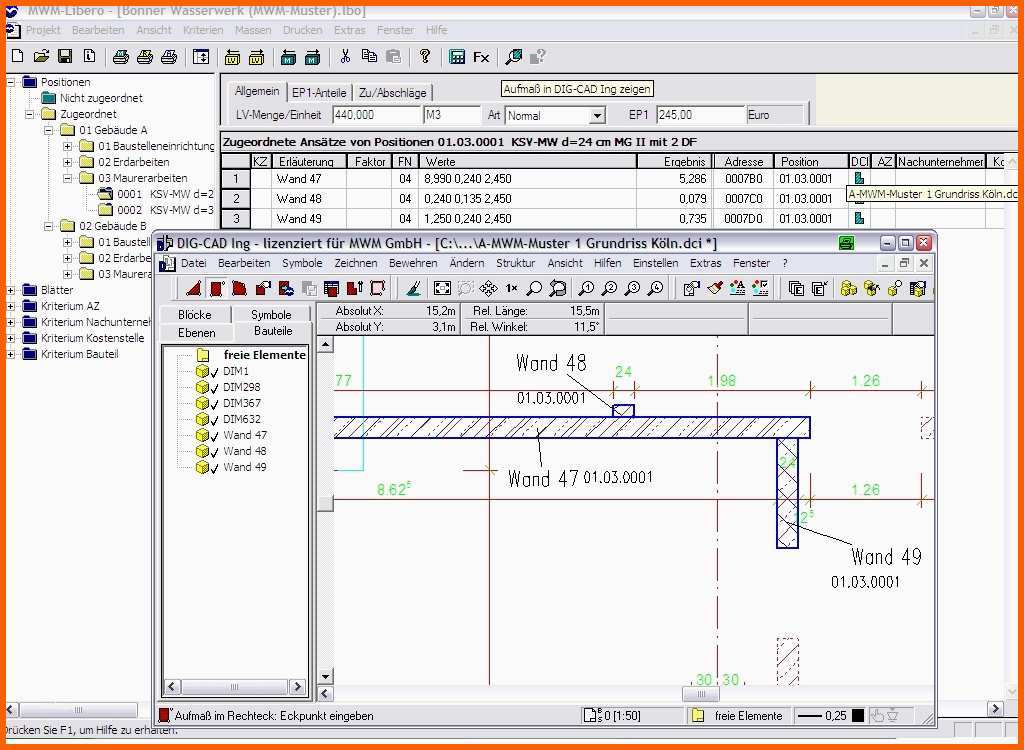The image size is (1024, 750).
Task: Collapse 03 Maurerarbeiten under Gebäude A
Action: [x=68, y=178]
